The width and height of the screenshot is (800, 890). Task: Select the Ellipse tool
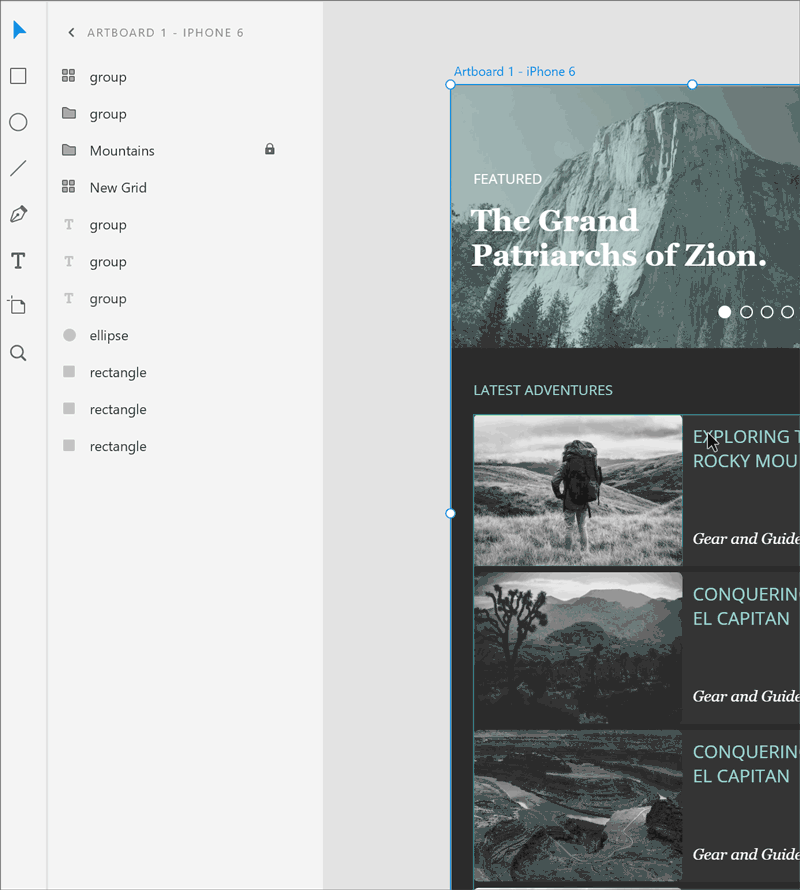[x=18, y=122]
